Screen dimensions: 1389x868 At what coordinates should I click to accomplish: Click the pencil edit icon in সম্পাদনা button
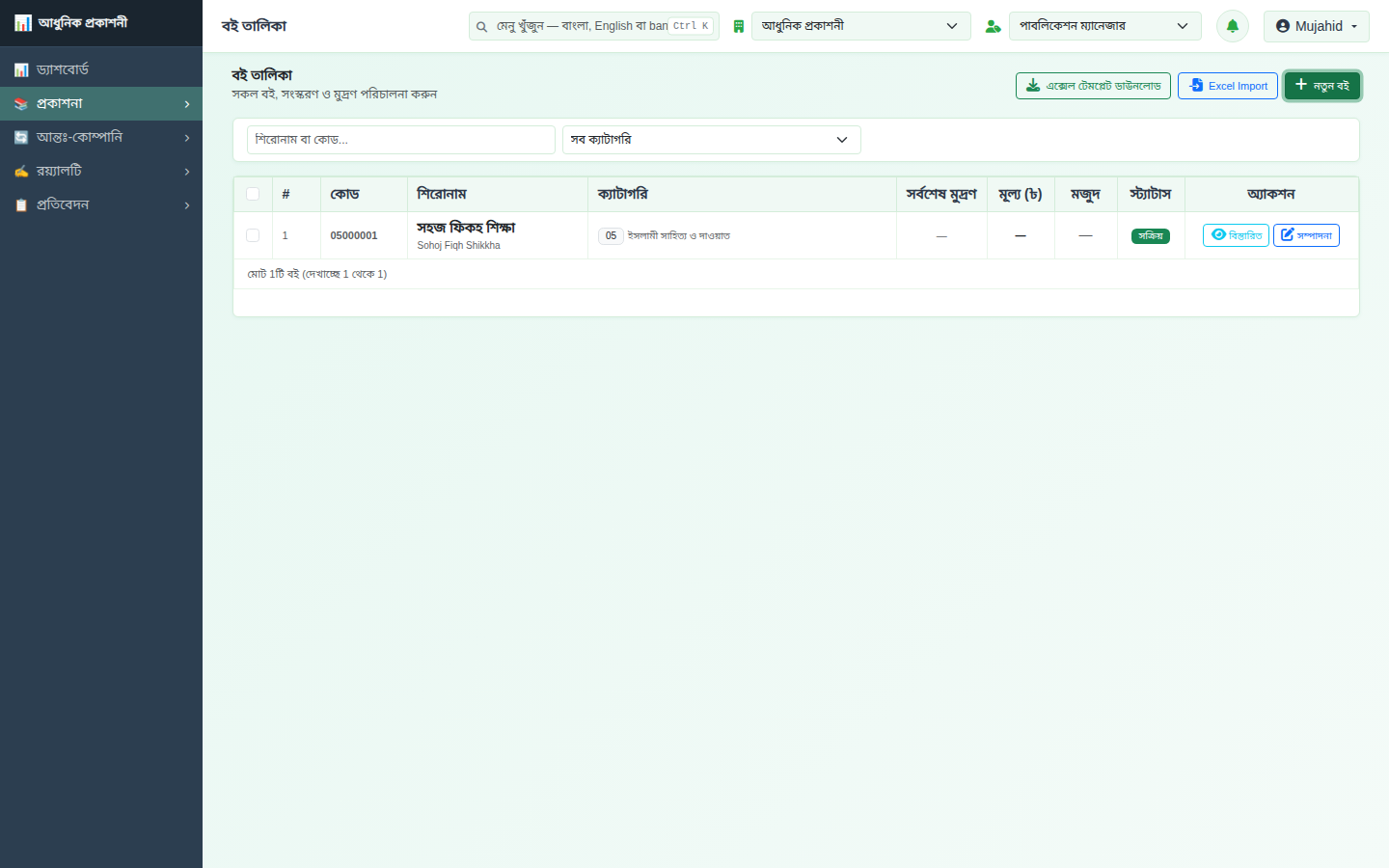pyautogui.click(x=1287, y=234)
